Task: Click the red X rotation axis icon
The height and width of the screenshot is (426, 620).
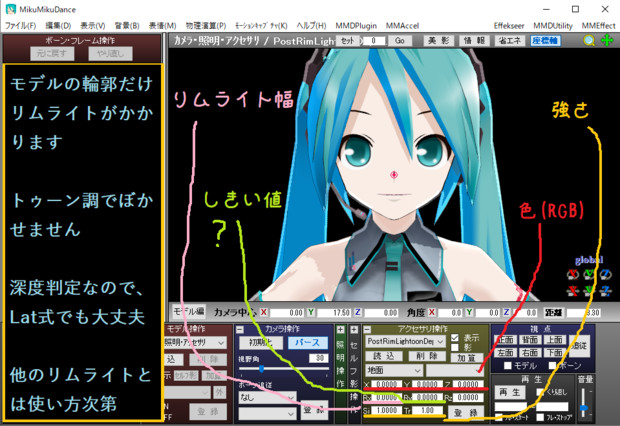Action: pyautogui.click(x=573, y=274)
